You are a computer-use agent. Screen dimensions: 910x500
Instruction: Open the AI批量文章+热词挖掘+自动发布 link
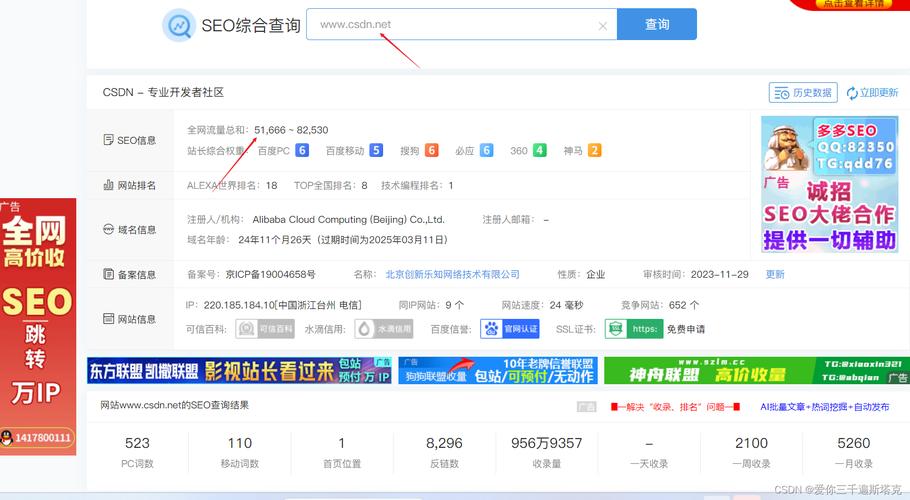(824, 407)
